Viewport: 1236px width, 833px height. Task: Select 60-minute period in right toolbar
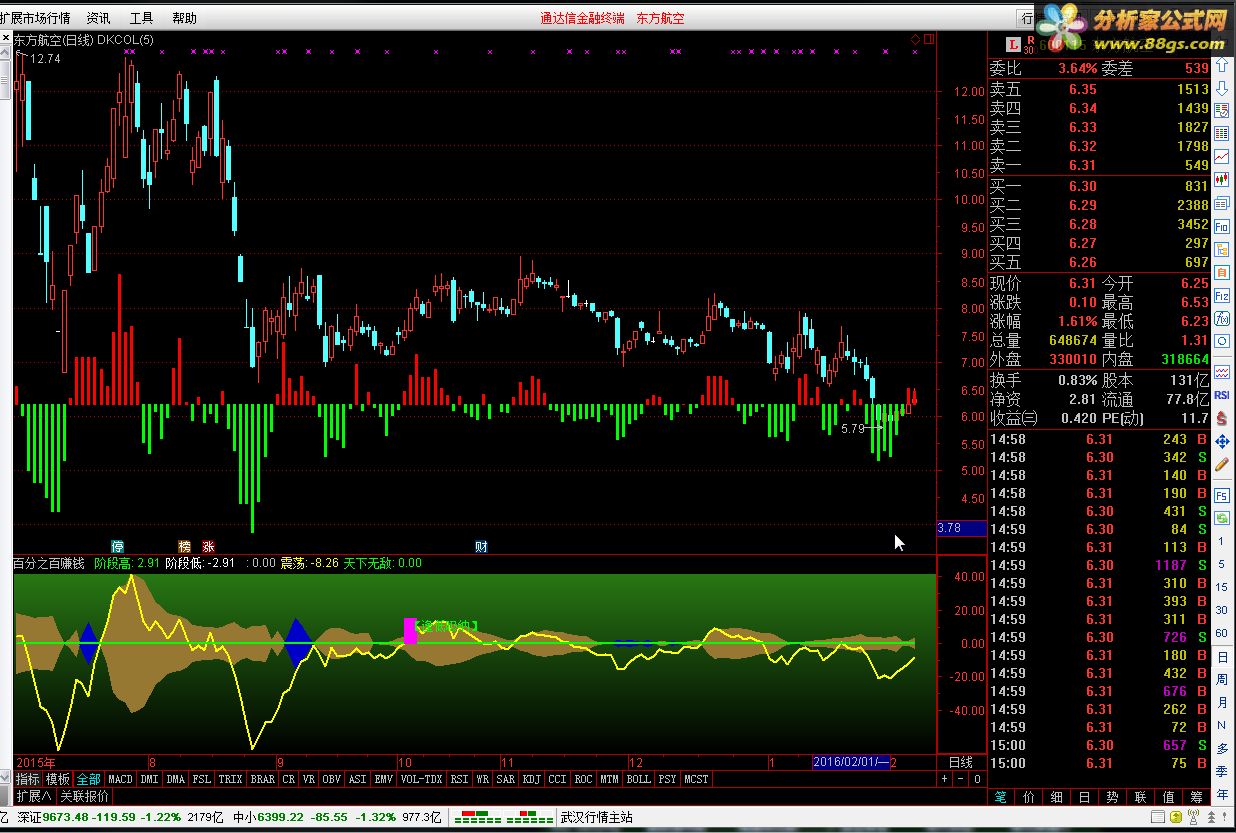point(1222,633)
